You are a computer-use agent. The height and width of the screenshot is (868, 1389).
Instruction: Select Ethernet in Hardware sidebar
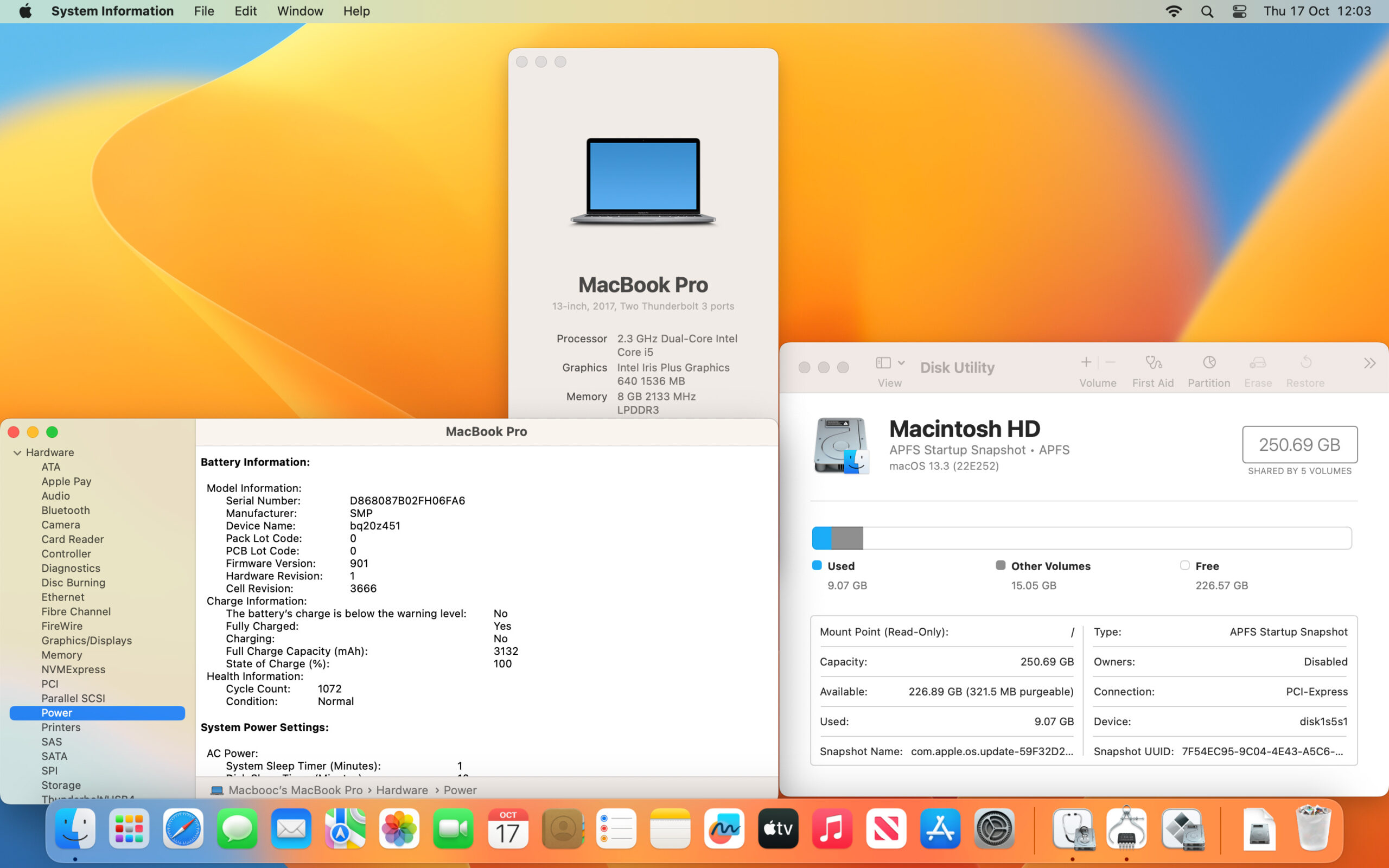coord(62,597)
